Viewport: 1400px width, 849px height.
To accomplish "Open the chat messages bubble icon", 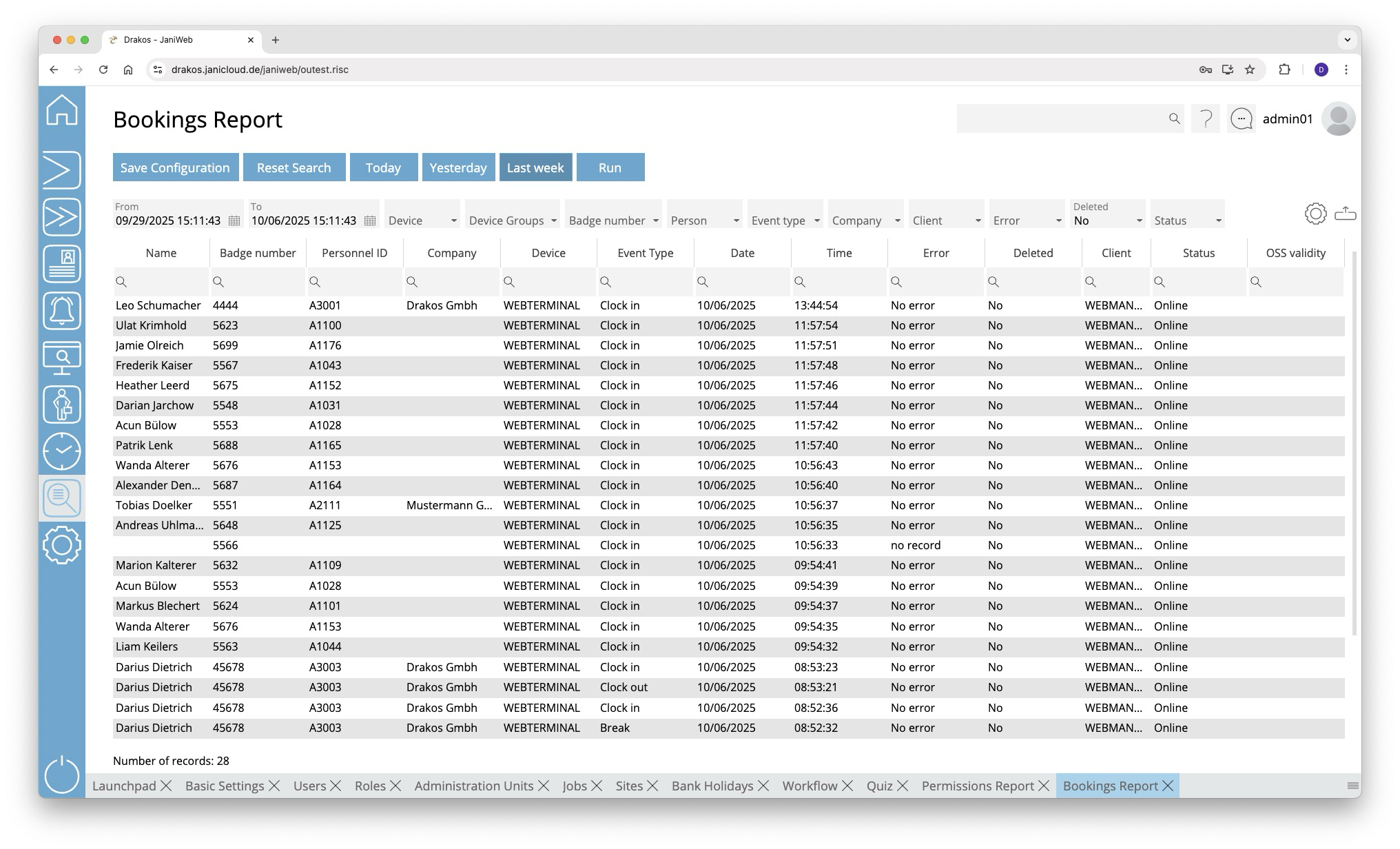I will 1242,119.
